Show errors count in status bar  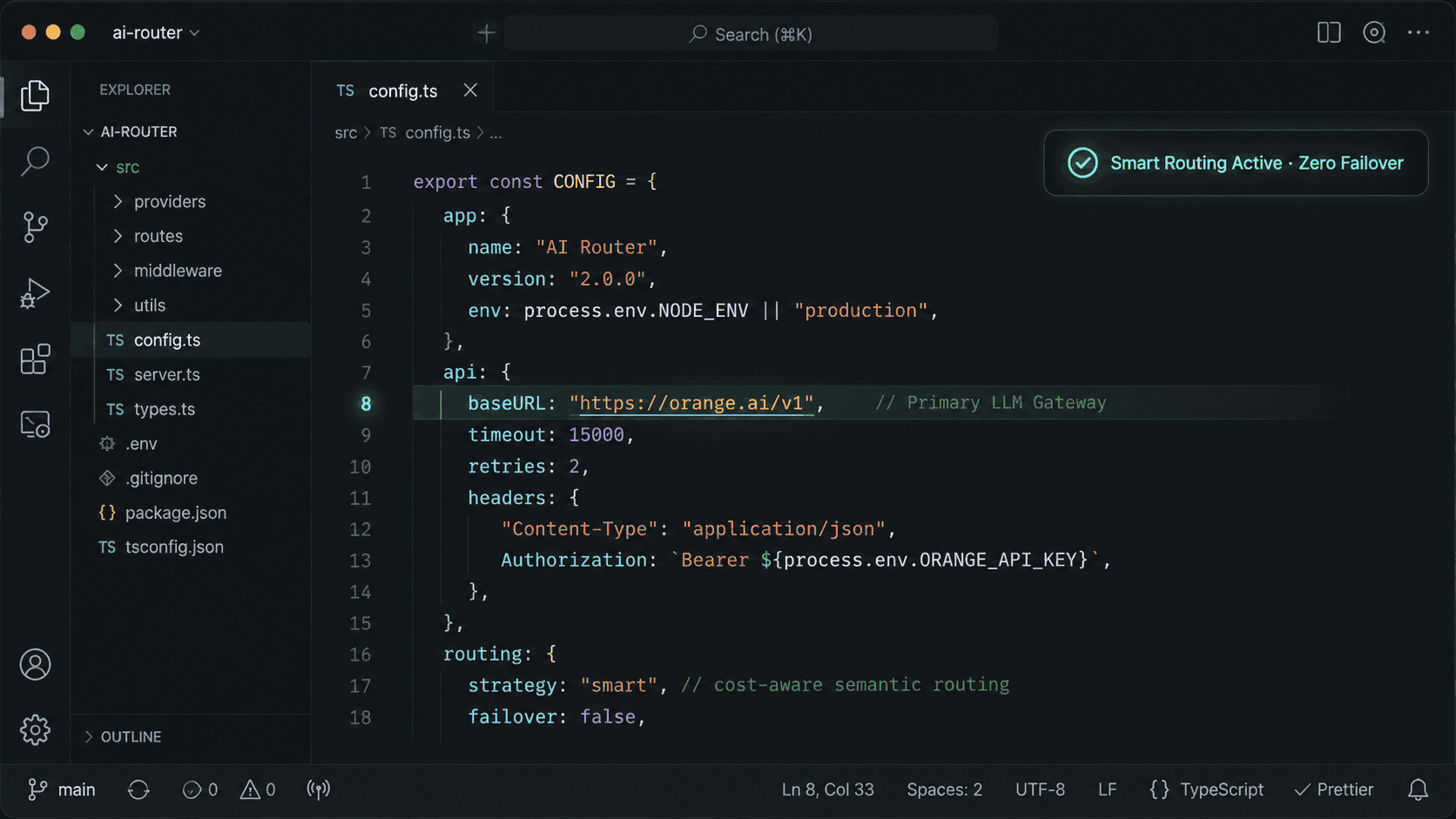pyautogui.click(x=200, y=789)
